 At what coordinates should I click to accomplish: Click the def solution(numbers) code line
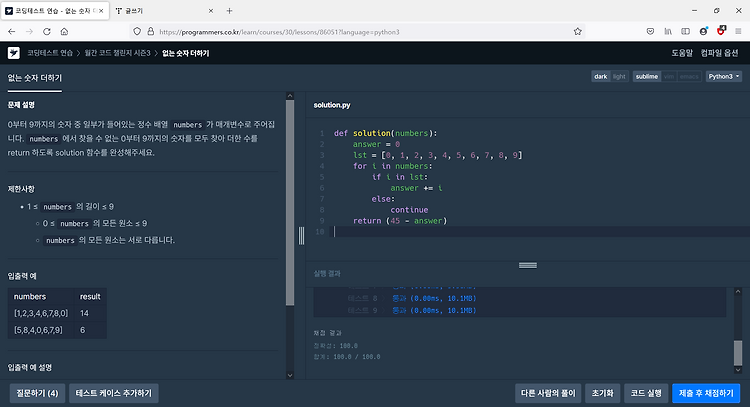coord(386,133)
